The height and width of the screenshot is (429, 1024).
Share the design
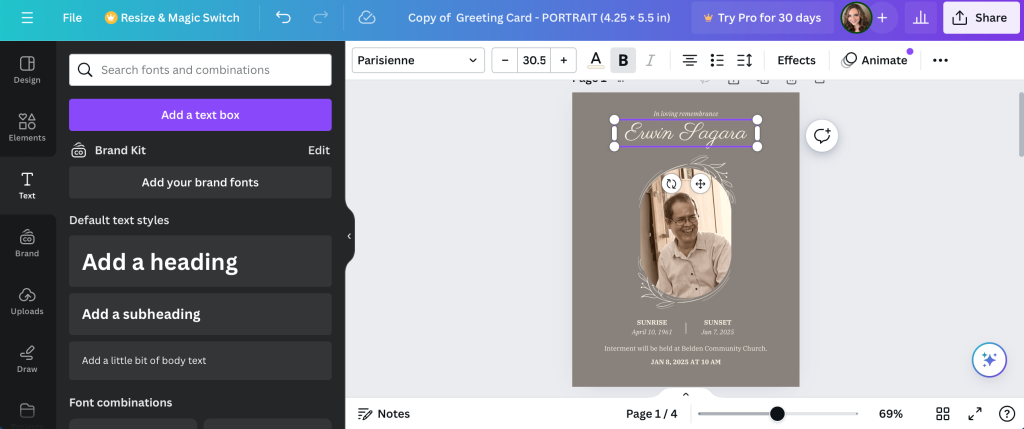pos(982,18)
